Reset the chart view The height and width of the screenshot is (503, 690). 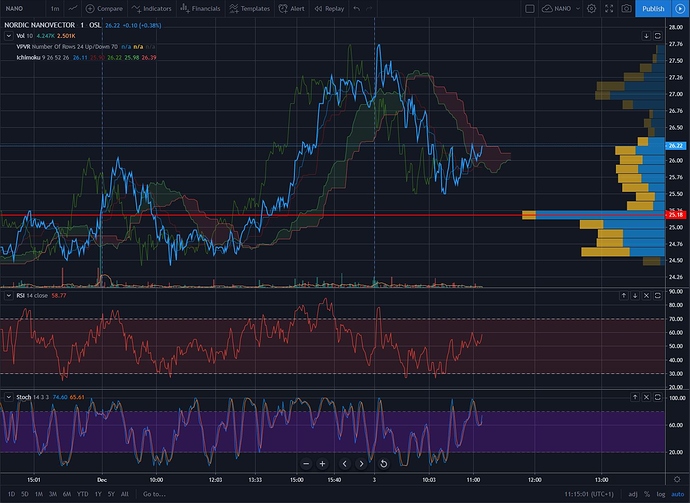(383, 463)
